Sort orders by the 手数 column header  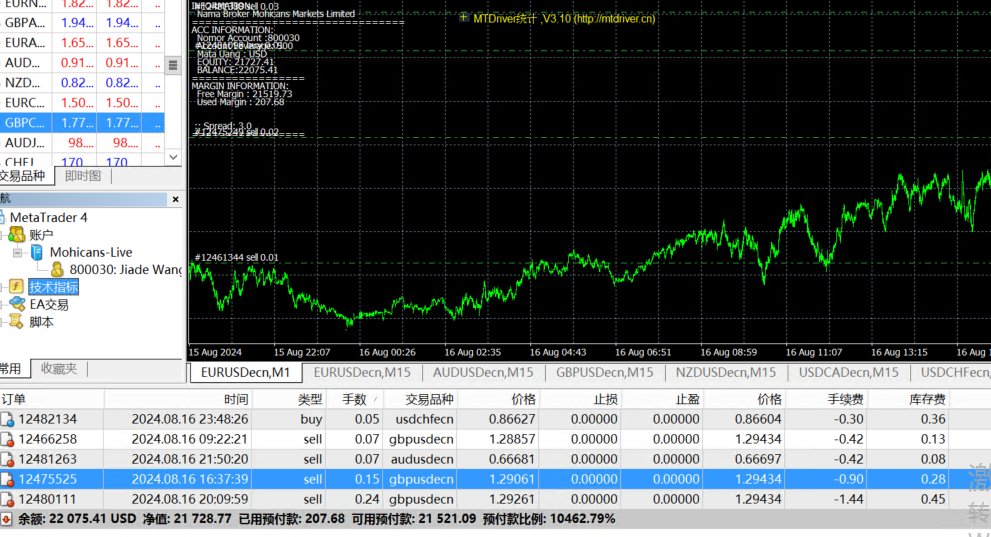click(354, 399)
